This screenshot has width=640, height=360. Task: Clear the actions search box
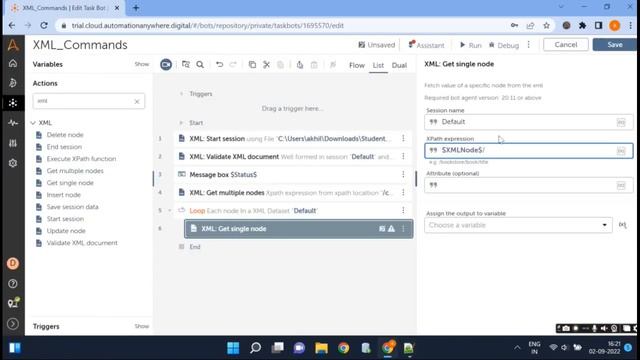[137, 101]
